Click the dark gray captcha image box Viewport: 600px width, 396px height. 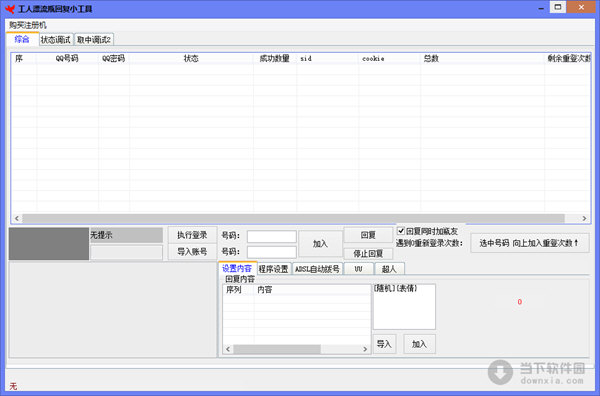coord(49,244)
